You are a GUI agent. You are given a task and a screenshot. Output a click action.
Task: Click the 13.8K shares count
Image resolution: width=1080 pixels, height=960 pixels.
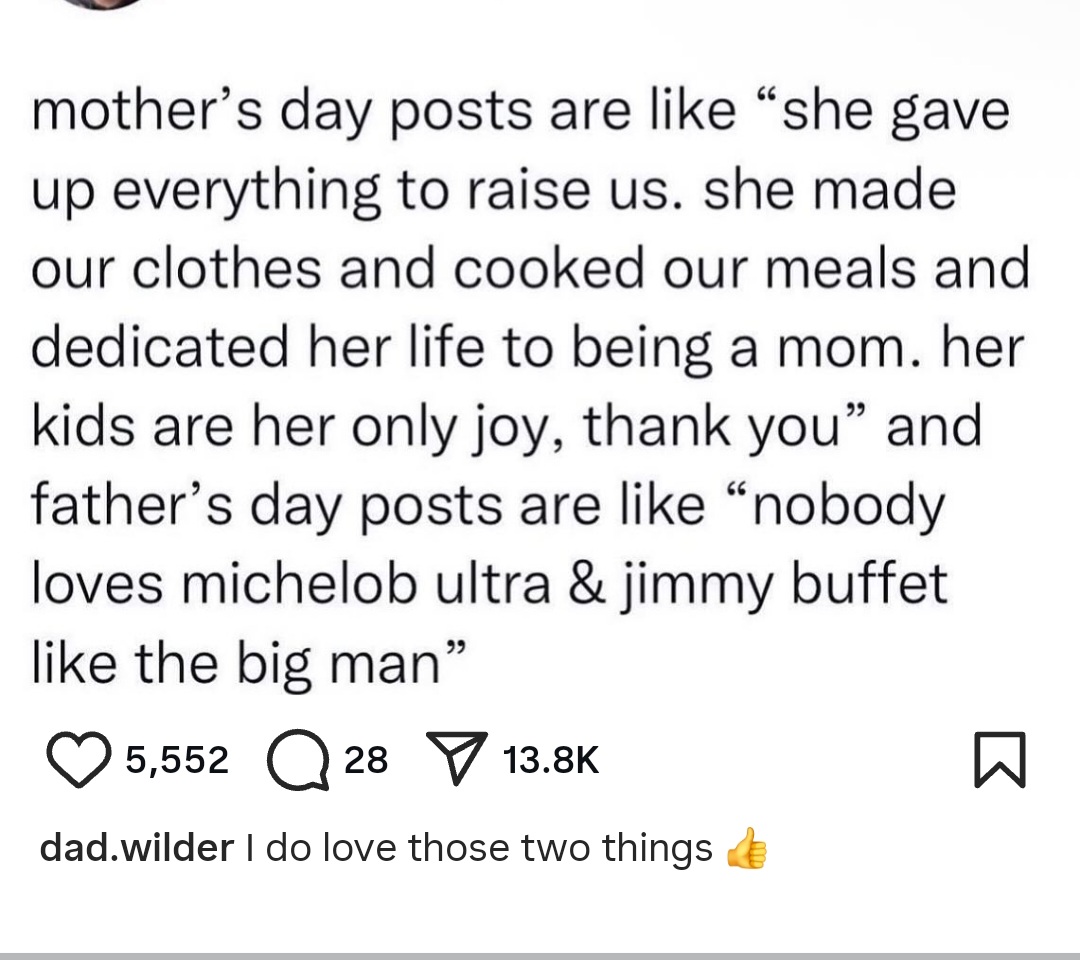pyautogui.click(x=551, y=760)
